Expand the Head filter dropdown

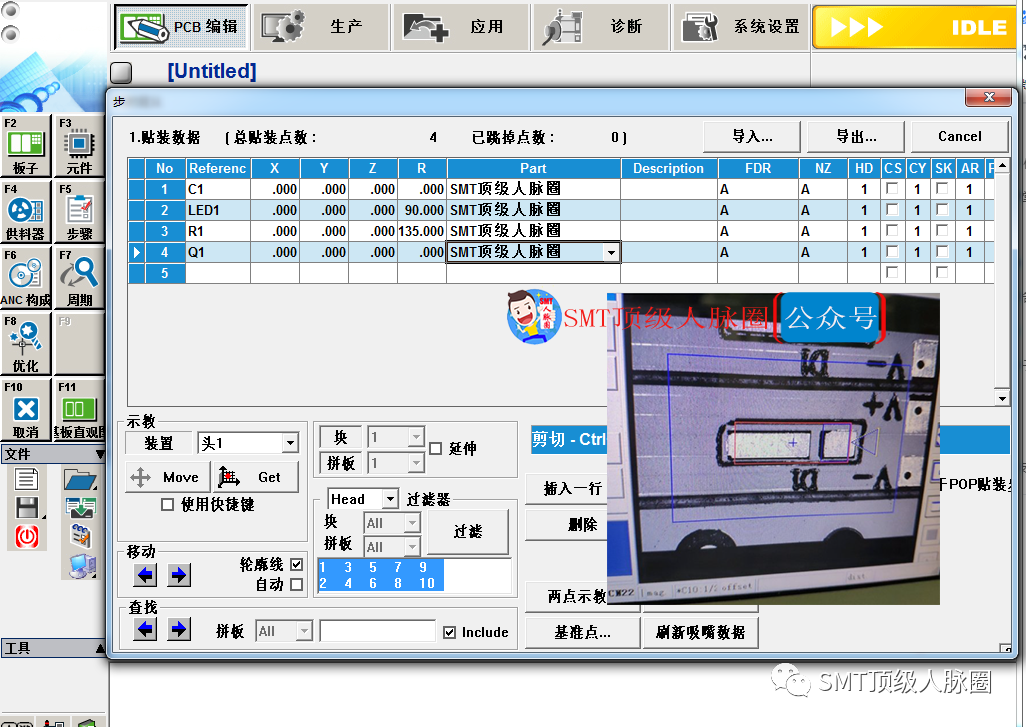(x=390, y=499)
